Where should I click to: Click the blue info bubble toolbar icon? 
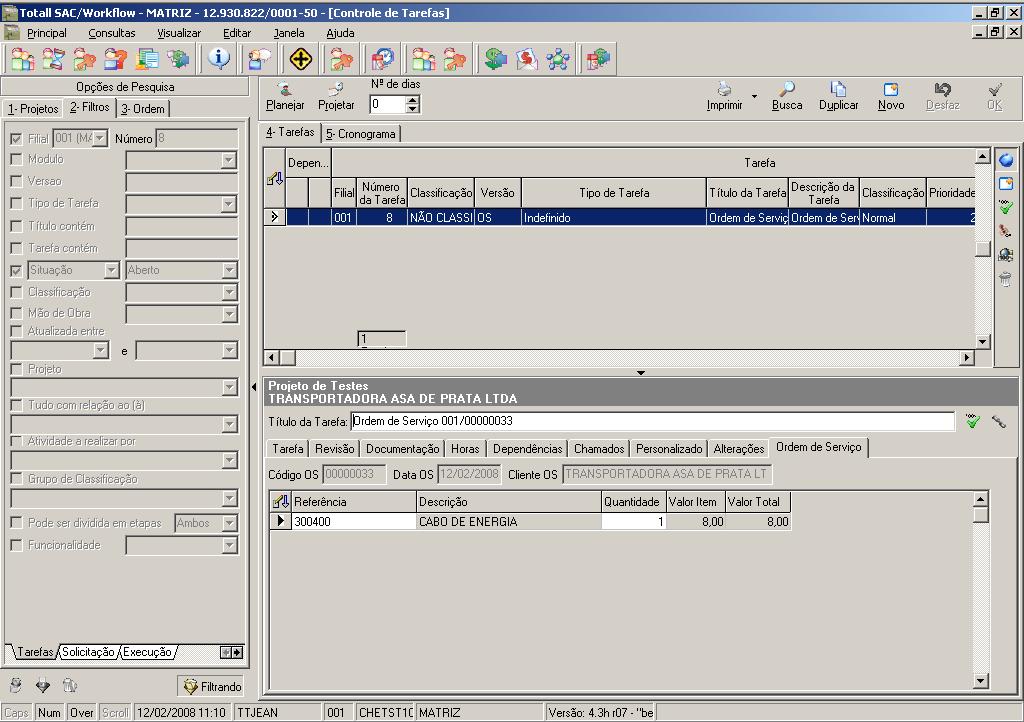[x=219, y=59]
